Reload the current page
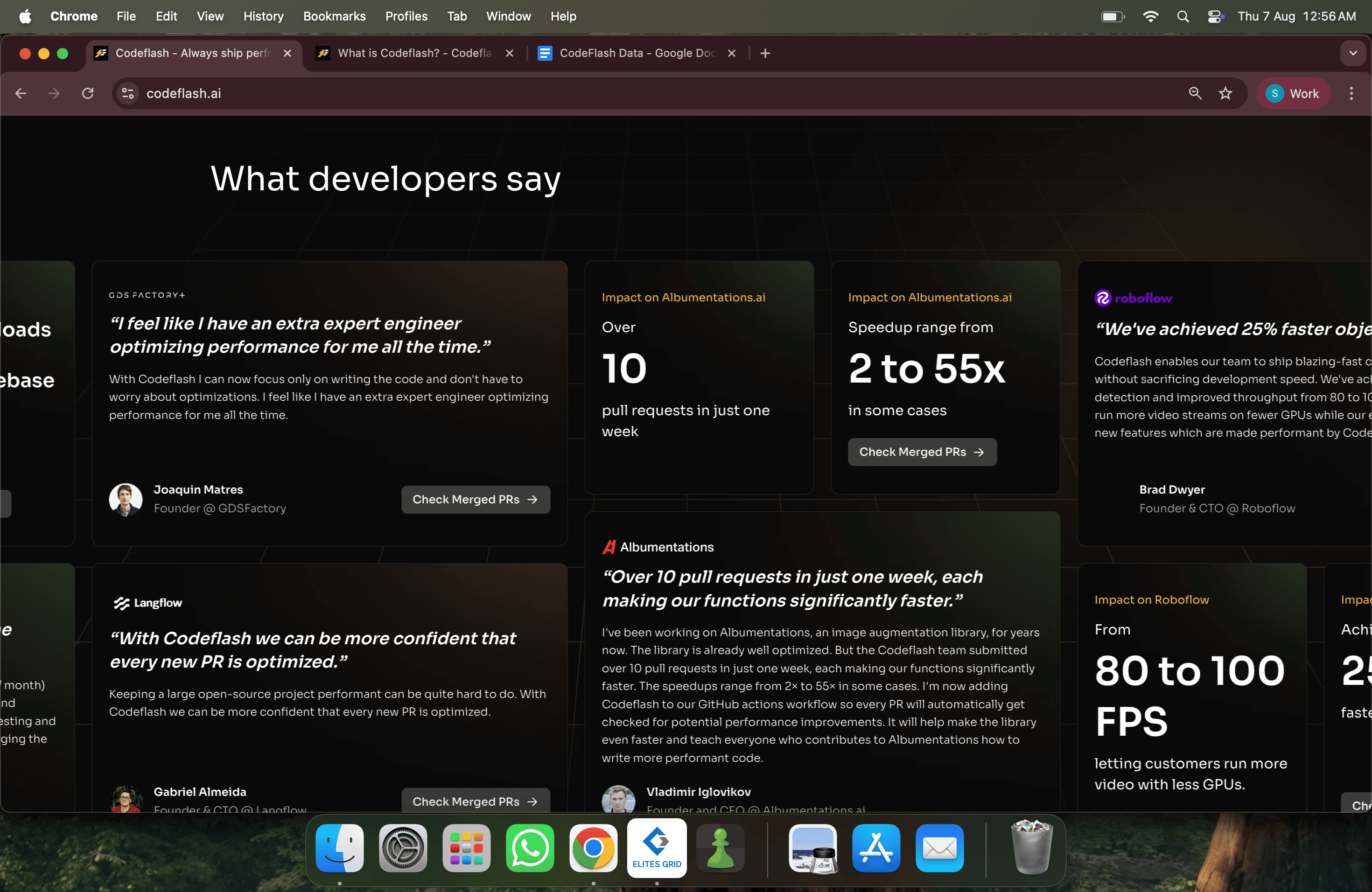 click(x=88, y=93)
